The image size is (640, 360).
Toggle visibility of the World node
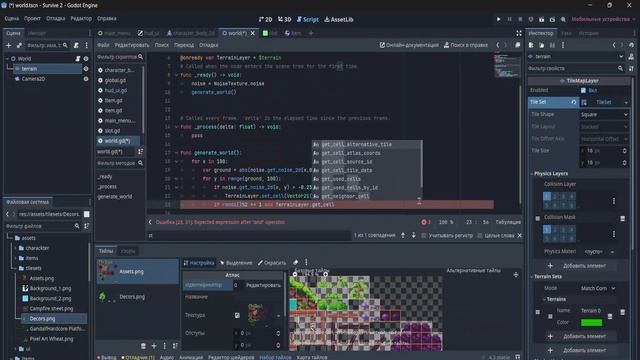[86, 59]
